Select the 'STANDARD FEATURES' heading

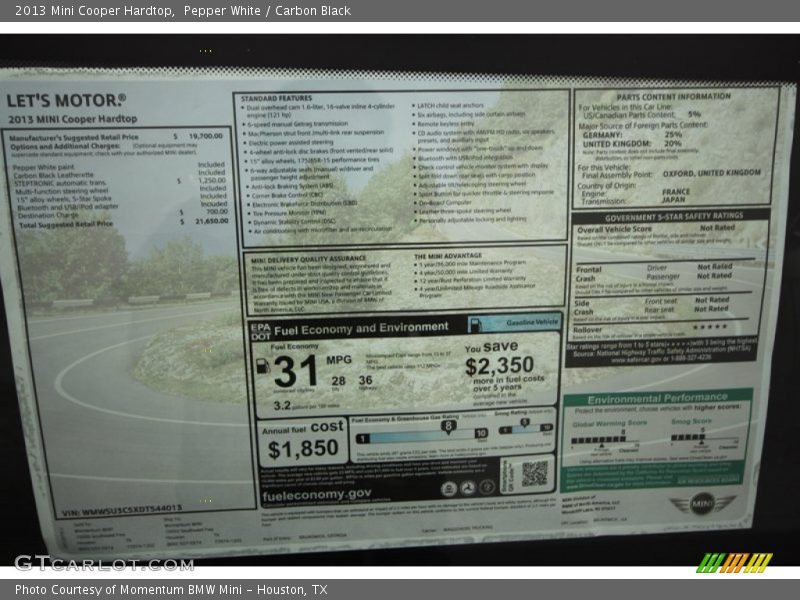tap(276, 98)
